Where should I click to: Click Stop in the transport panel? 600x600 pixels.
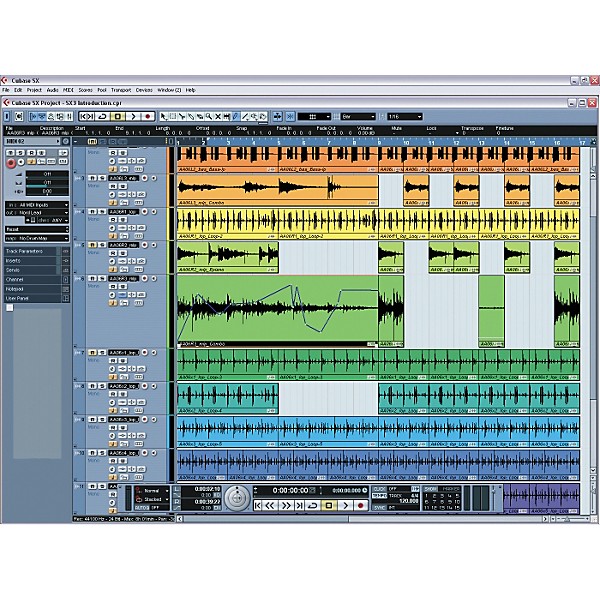pyautogui.click(x=329, y=505)
